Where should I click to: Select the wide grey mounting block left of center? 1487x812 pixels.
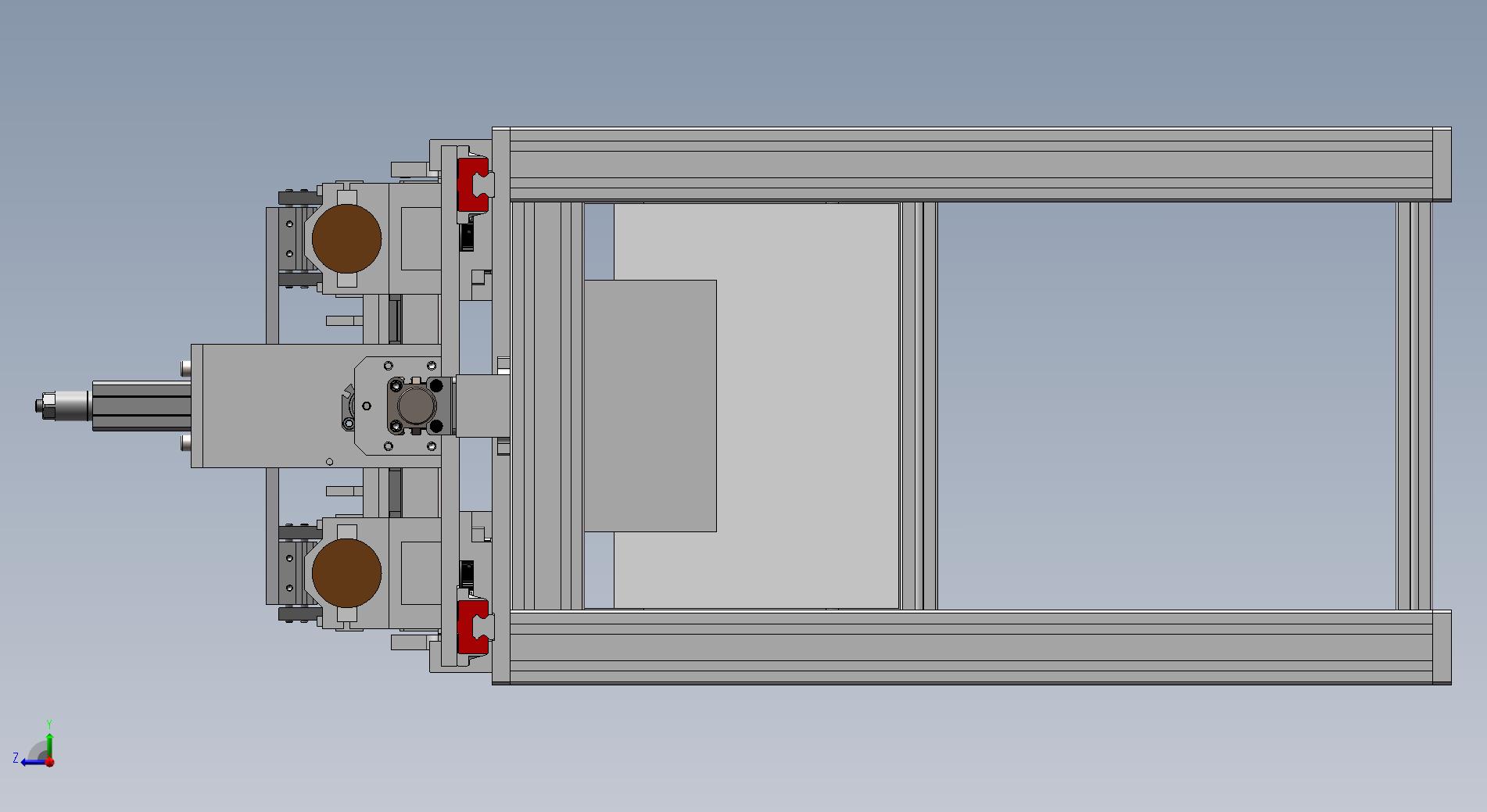pyautogui.click(x=316, y=406)
